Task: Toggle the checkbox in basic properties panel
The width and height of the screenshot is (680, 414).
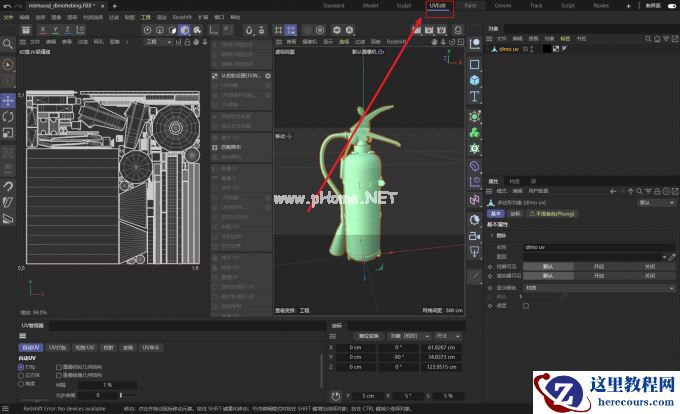Action: (x=526, y=306)
